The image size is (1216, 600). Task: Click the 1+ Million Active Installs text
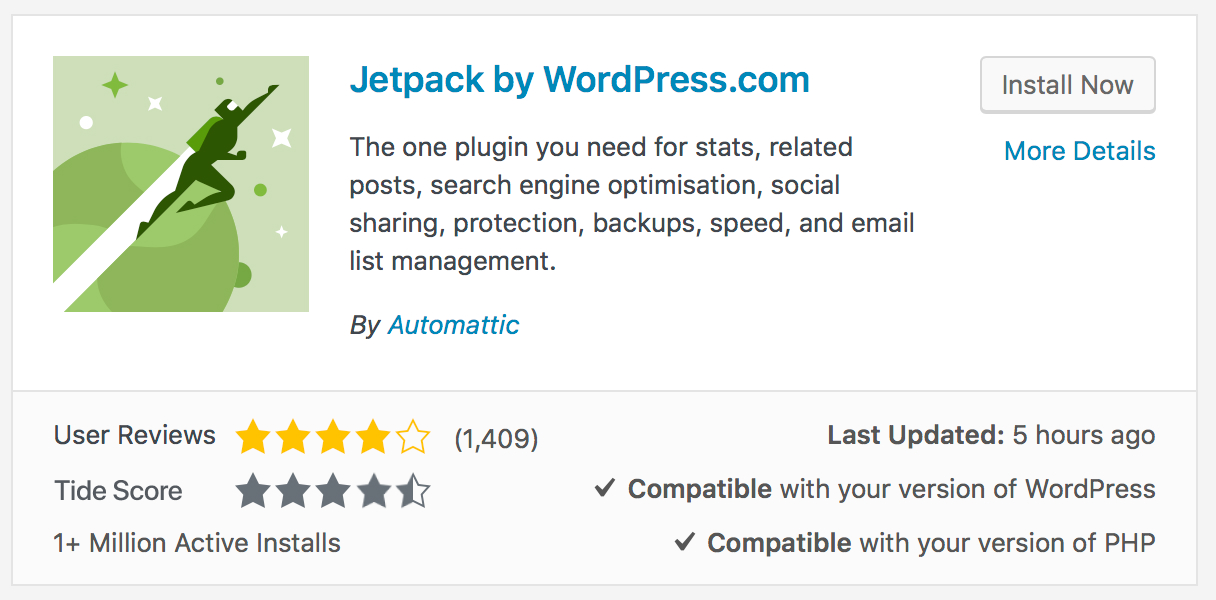tap(197, 543)
